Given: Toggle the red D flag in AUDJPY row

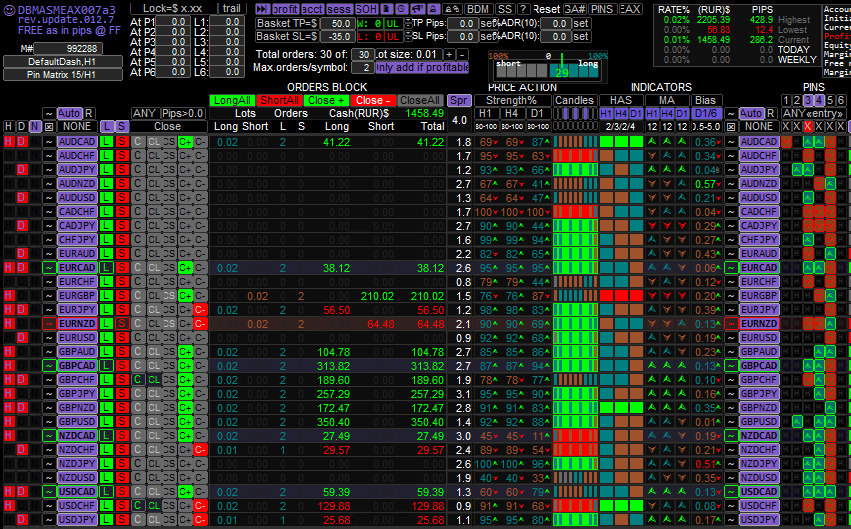Looking at the screenshot, I should (x=21, y=170).
